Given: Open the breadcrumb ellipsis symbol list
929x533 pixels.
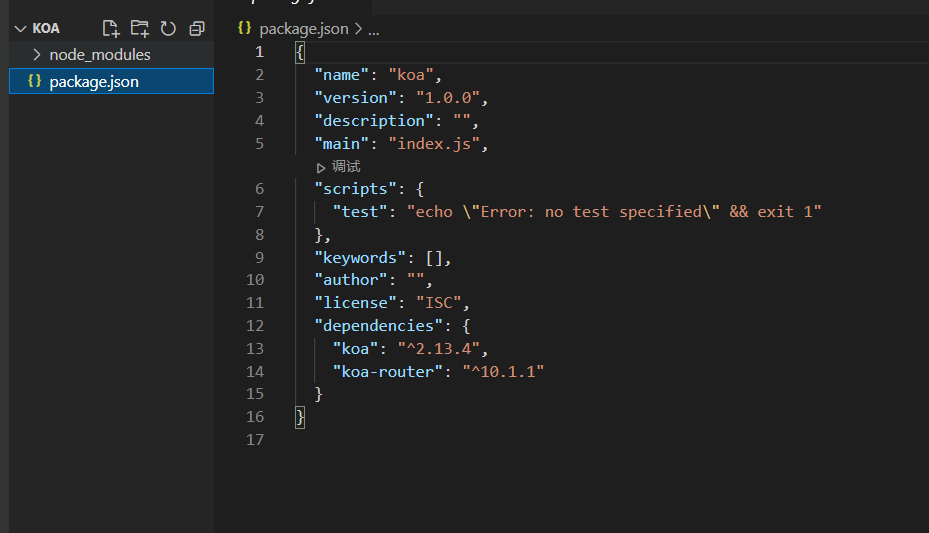Looking at the screenshot, I should (x=374, y=30).
